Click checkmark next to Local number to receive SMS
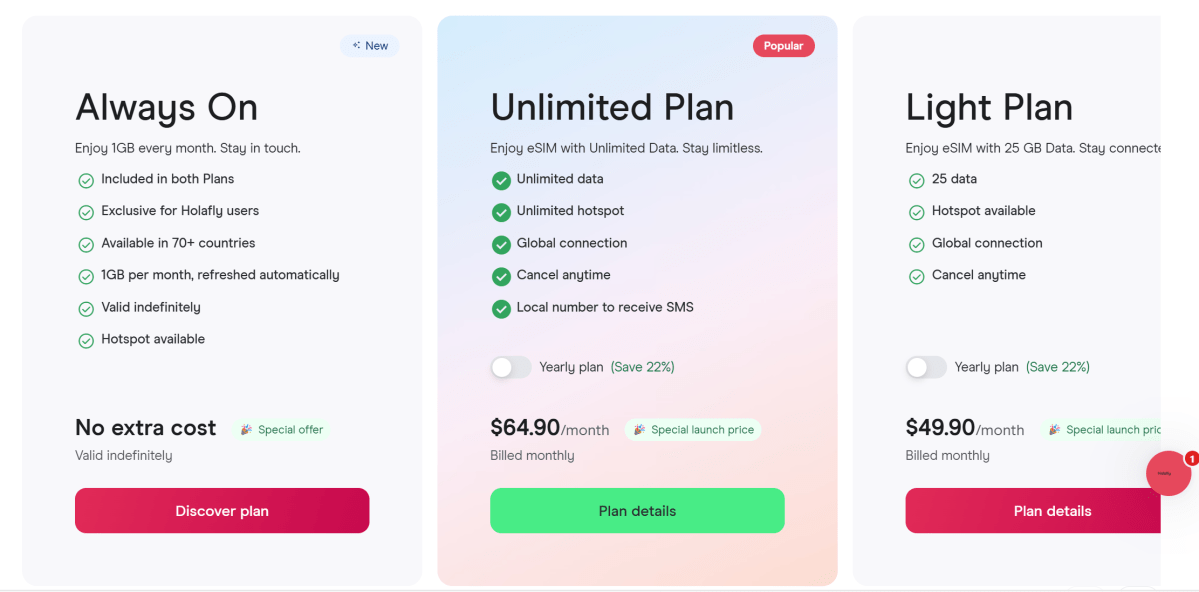The height and width of the screenshot is (592, 1199). 501,308
